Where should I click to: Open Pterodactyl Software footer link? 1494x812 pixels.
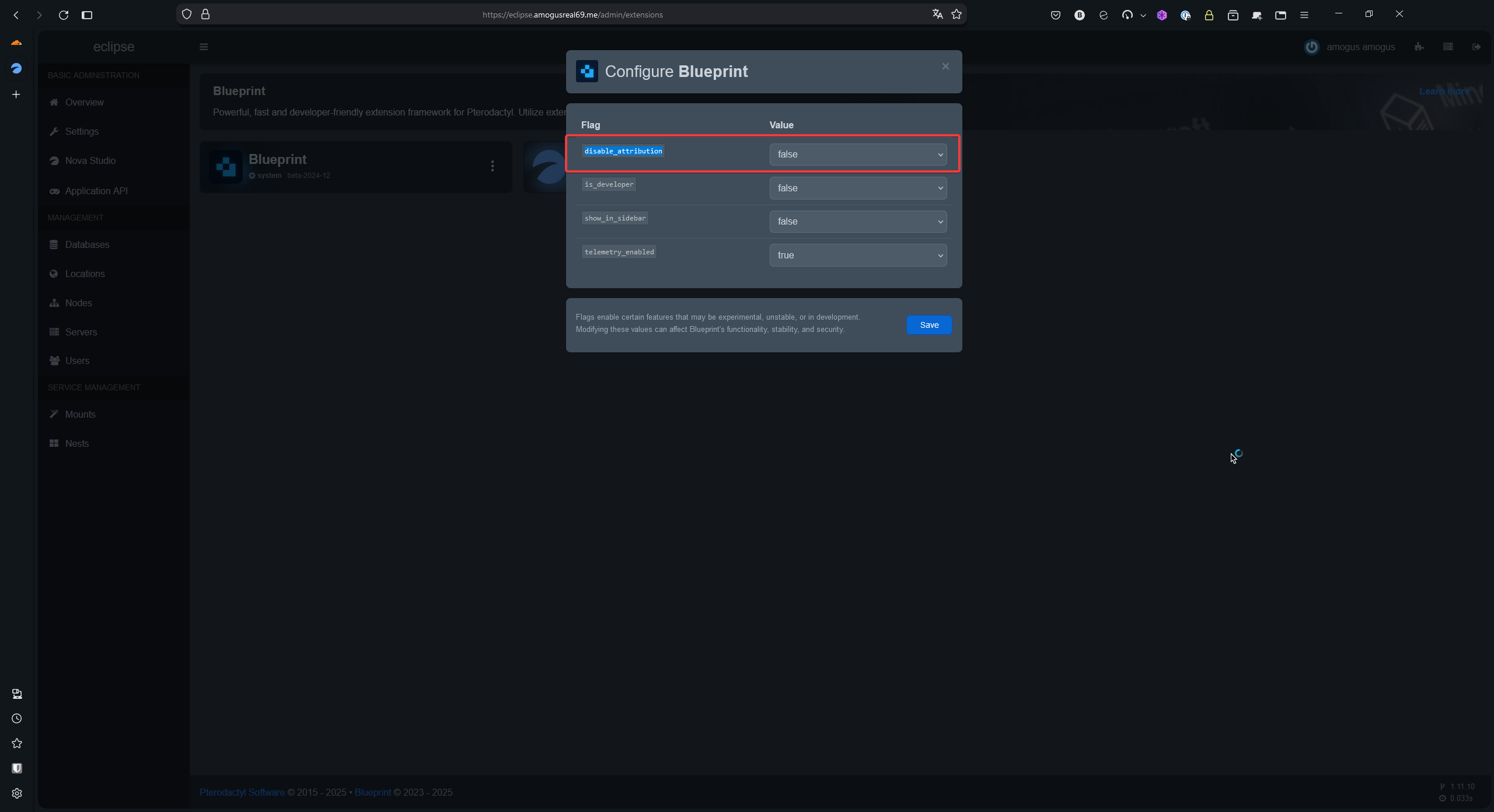pos(242,792)
